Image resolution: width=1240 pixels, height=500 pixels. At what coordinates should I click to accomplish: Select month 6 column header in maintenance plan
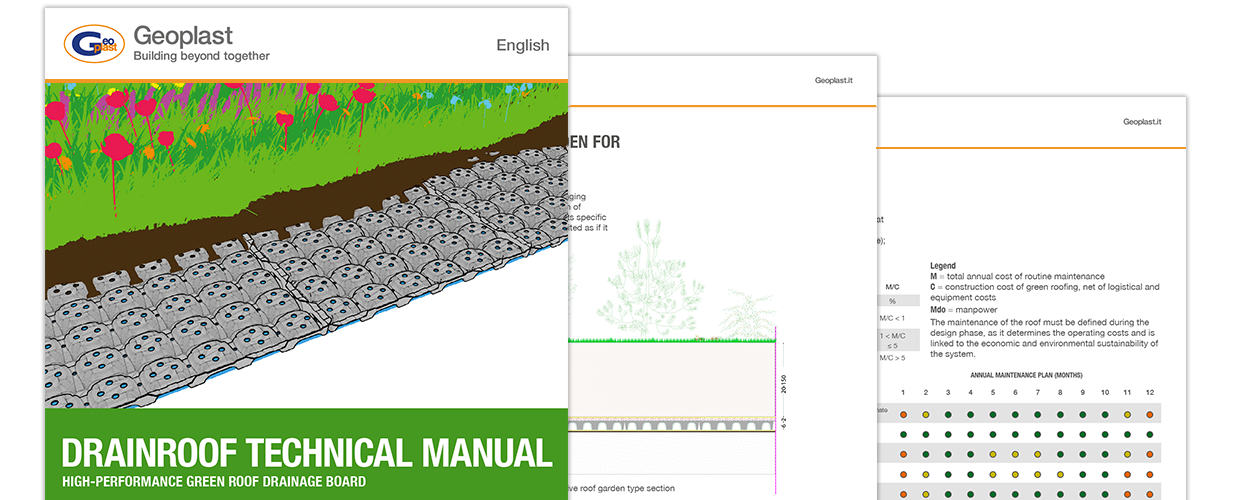click(x=1015, y=392)
